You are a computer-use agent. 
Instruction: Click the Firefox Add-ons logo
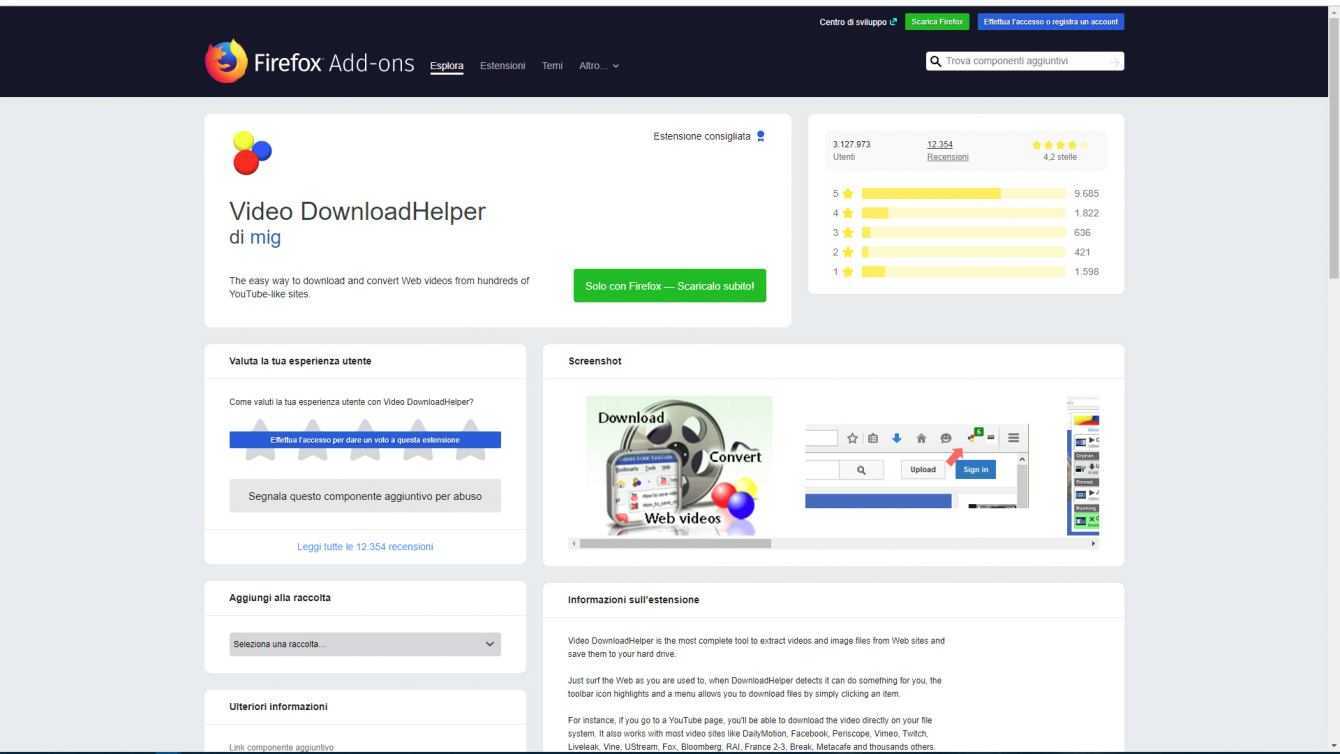(309, 63)
